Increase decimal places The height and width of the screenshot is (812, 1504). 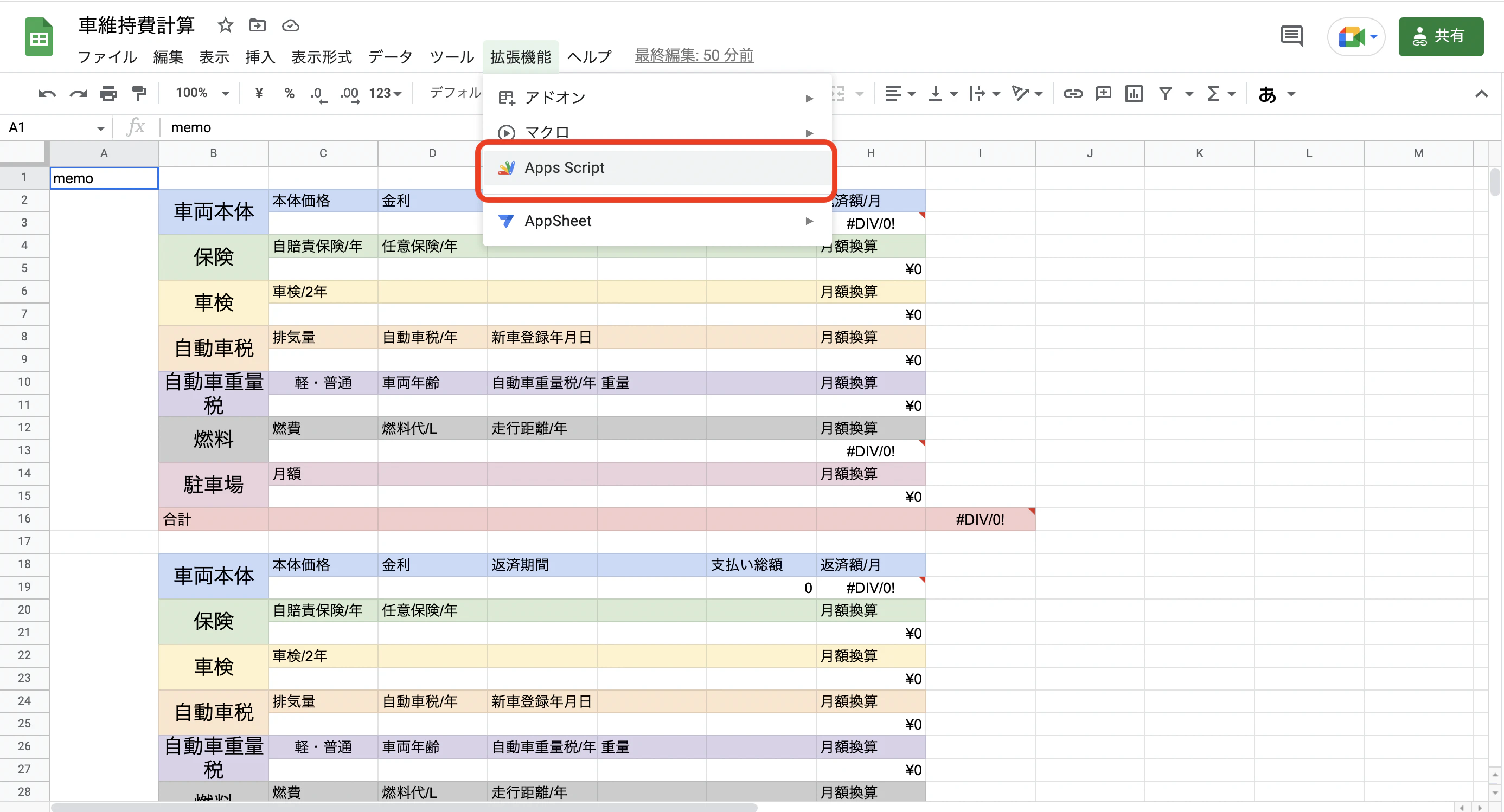click(x=349, y=94)
